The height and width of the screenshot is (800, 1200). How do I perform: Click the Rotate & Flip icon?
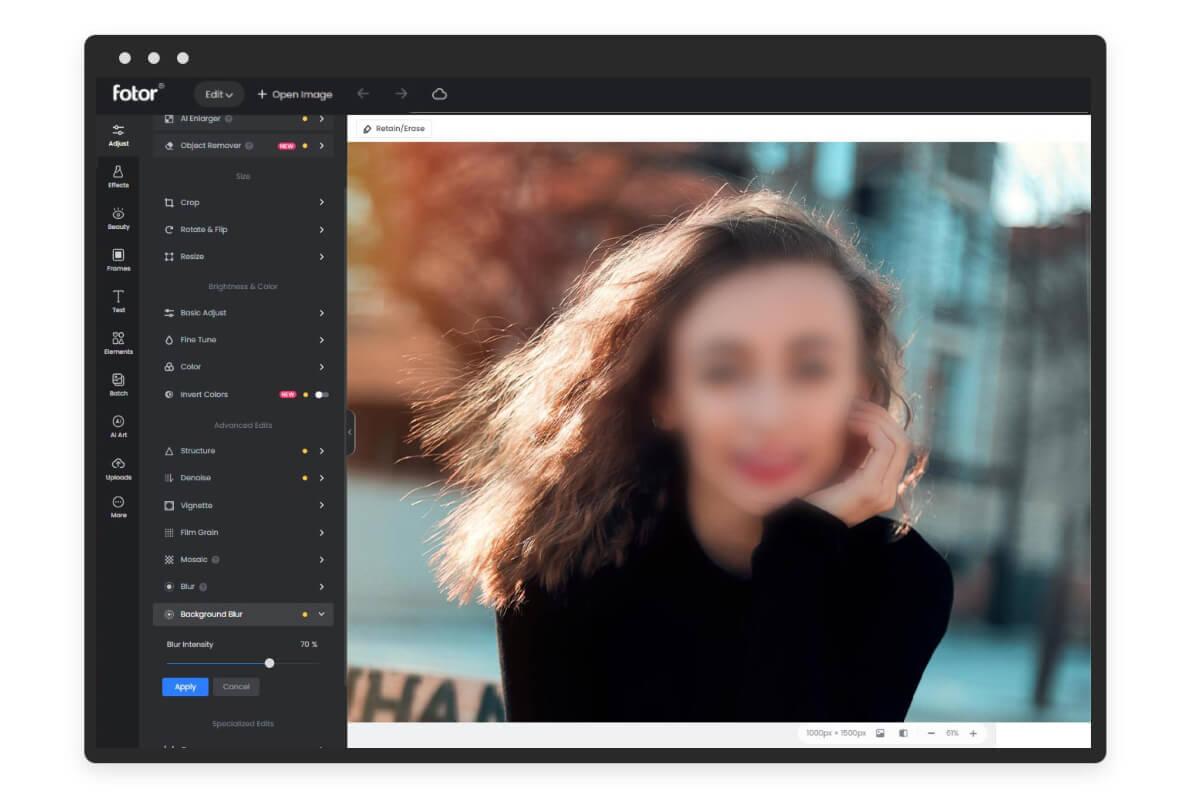tap(169, 229)
